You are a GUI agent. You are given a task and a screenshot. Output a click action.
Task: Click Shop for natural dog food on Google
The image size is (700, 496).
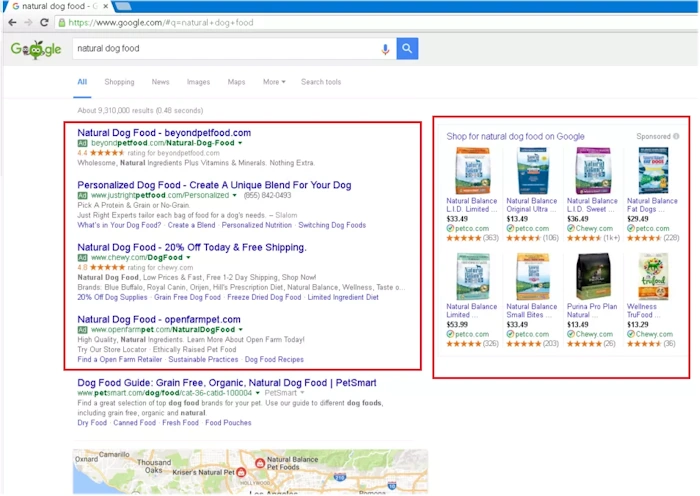point(515,136)
